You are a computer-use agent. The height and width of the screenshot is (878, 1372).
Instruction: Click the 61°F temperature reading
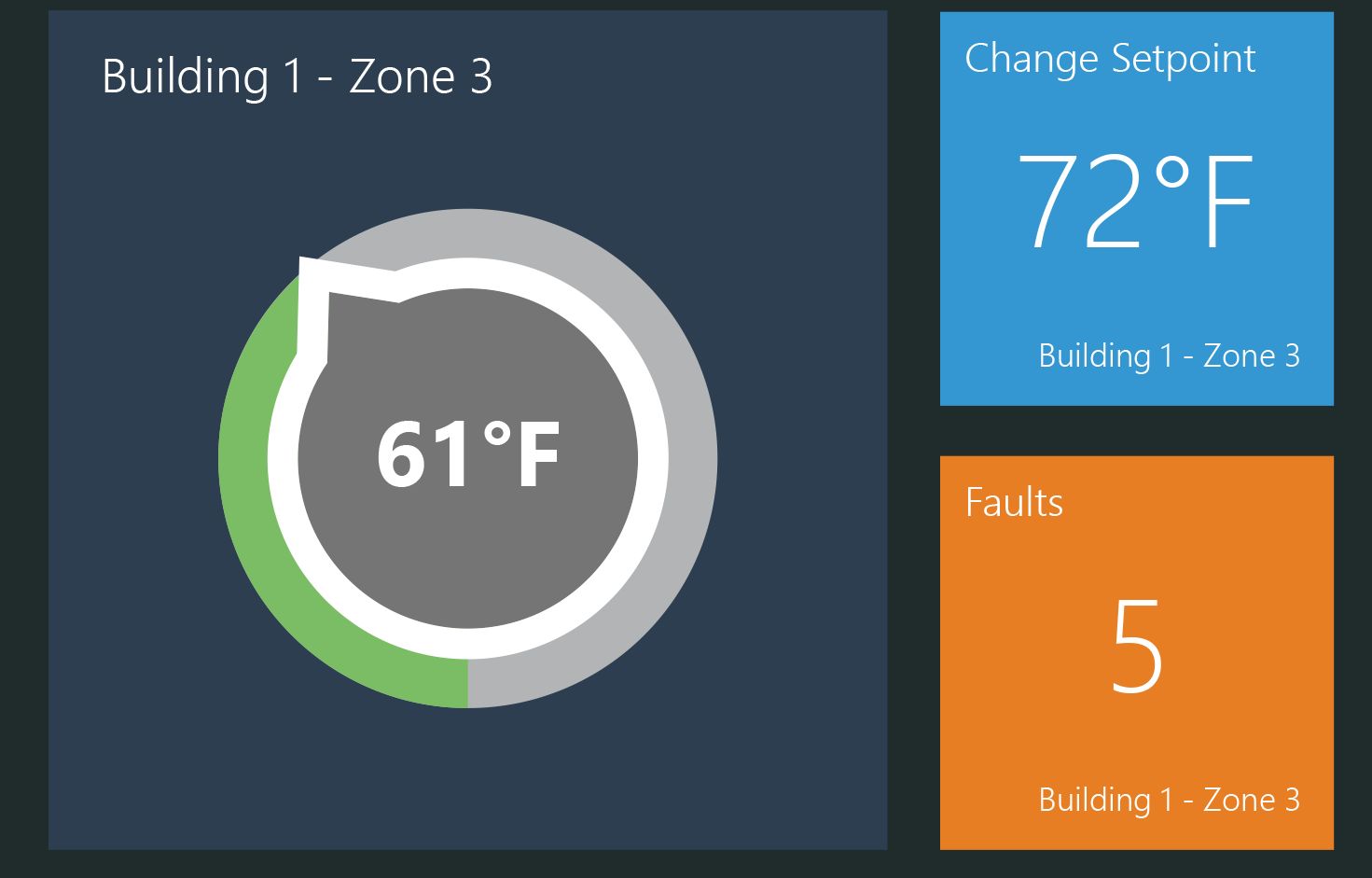[468, 454]
